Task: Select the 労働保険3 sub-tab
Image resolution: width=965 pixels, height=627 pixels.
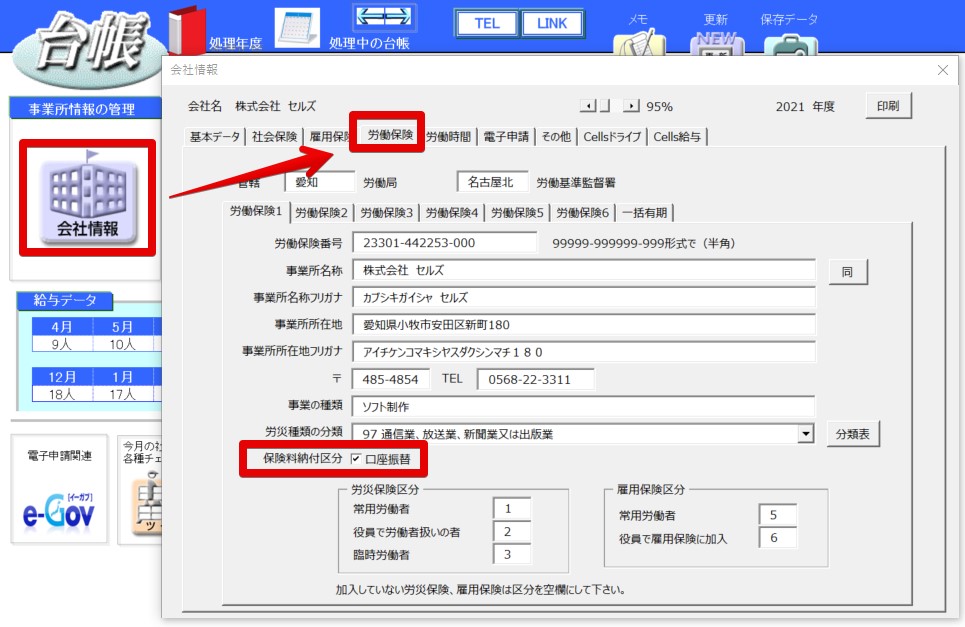Action: pos(386,213)
